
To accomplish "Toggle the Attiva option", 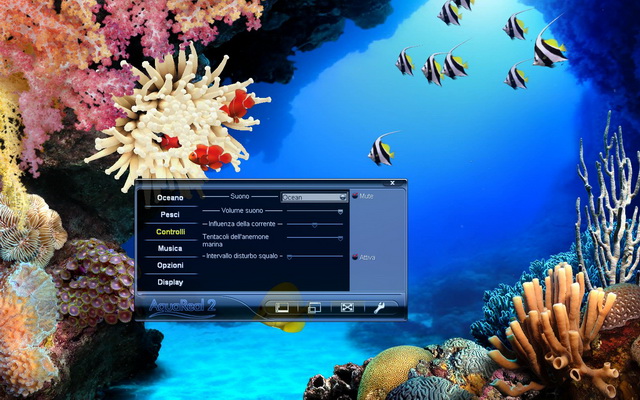I will click(354, 257).
